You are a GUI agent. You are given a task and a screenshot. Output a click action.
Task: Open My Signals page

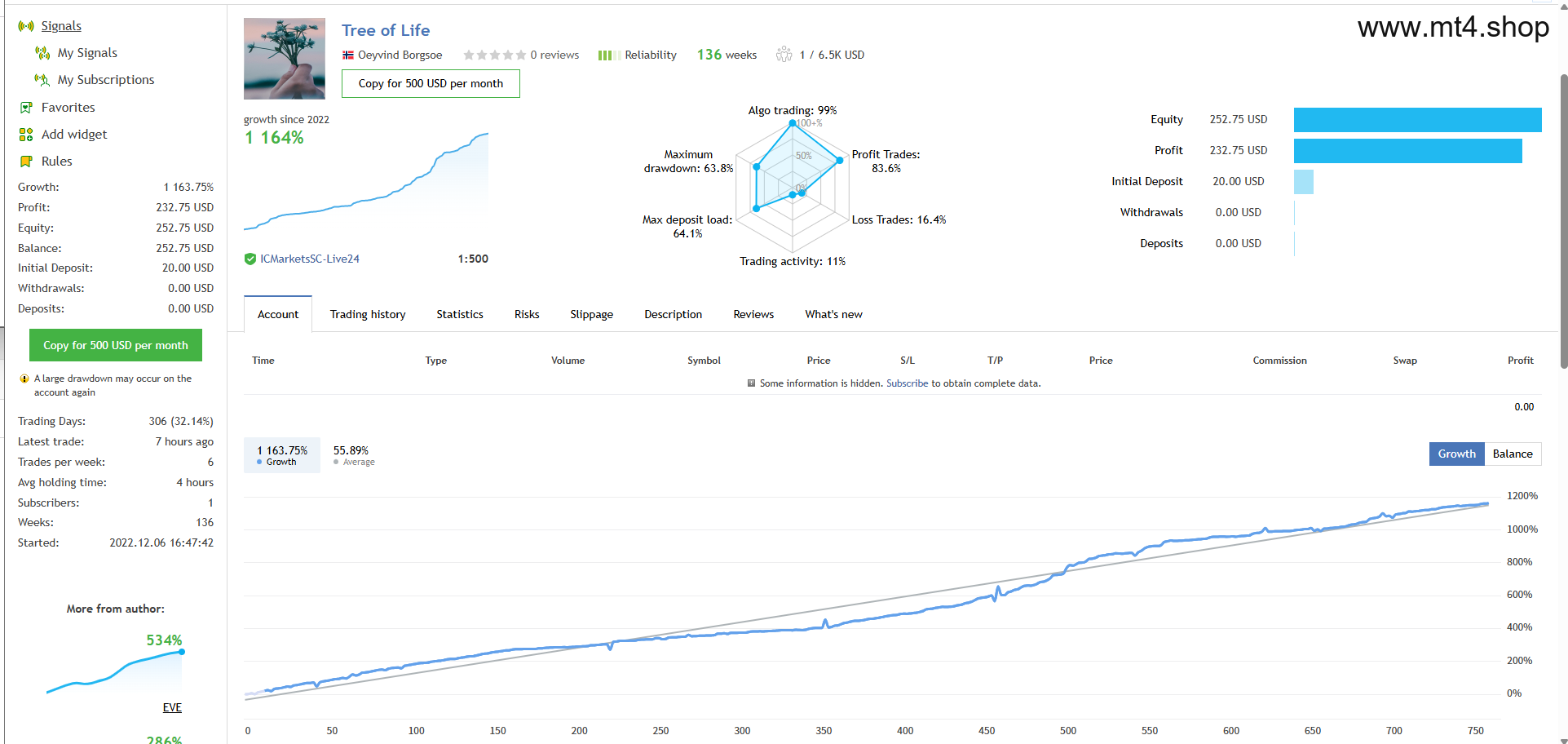point(87,53)
